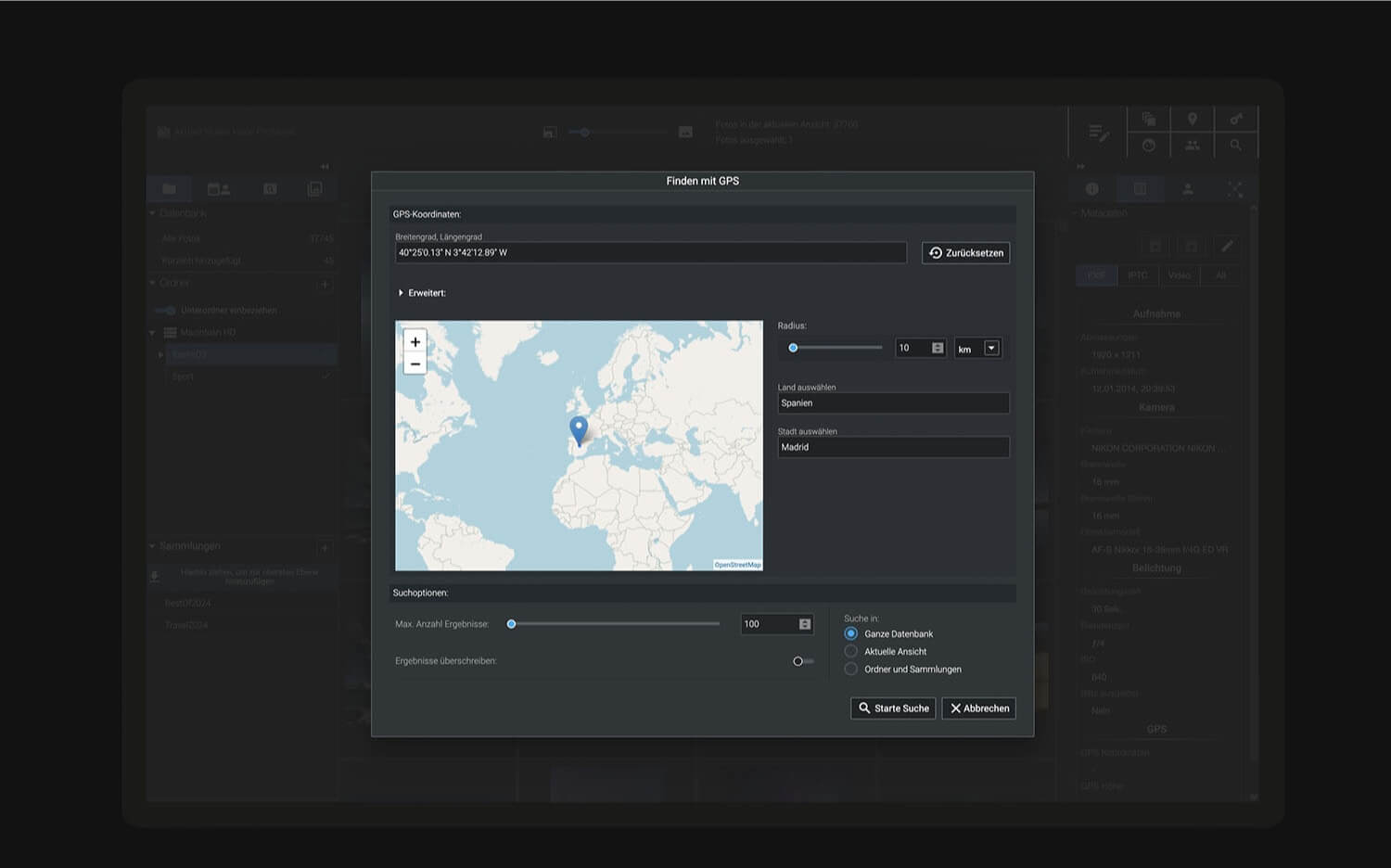The image size is (1391, 868).
Task: Click the max results stepper arrows
Action: click(x=805, y=624)
